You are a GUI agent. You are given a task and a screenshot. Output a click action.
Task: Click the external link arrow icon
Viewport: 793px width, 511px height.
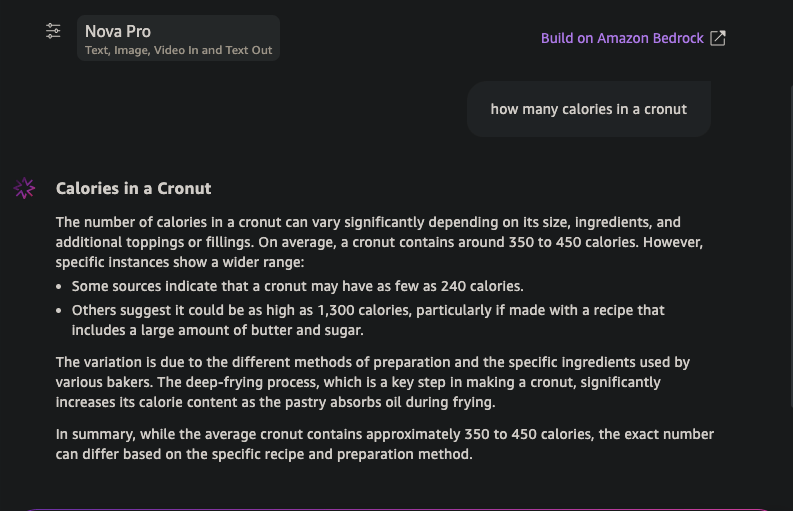[718, 38]
